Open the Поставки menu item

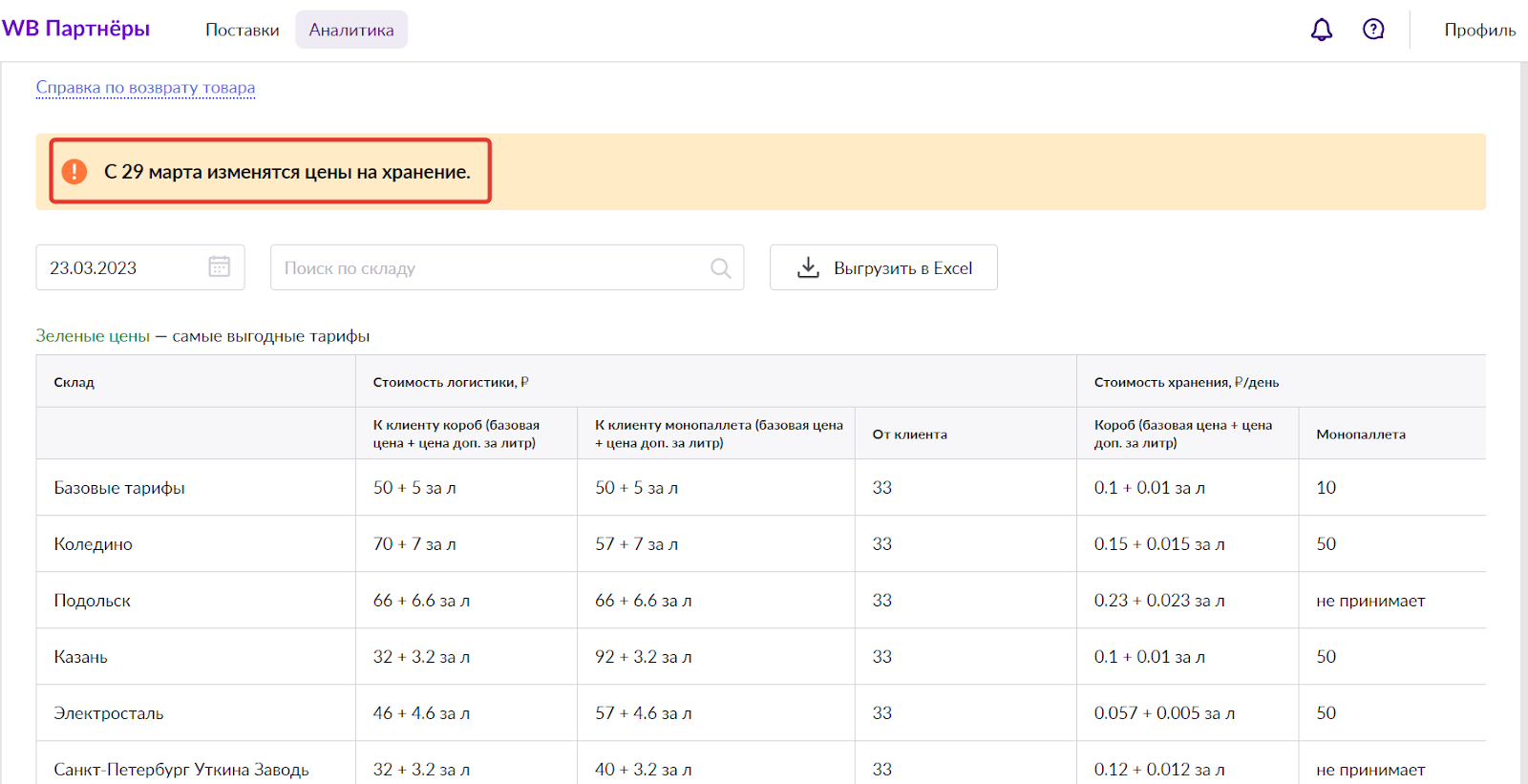(243, 30)
